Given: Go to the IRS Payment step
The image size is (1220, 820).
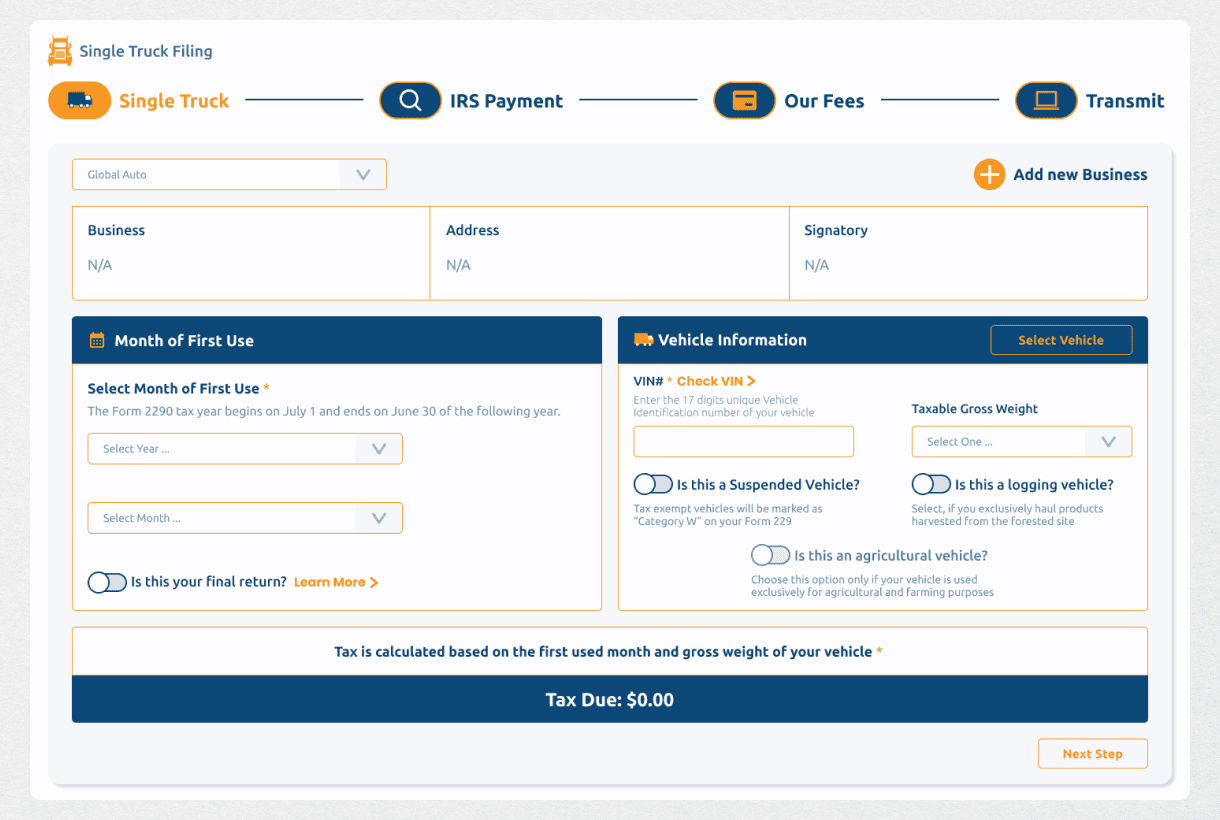Looking at the screenshot, I should point(506,101).
